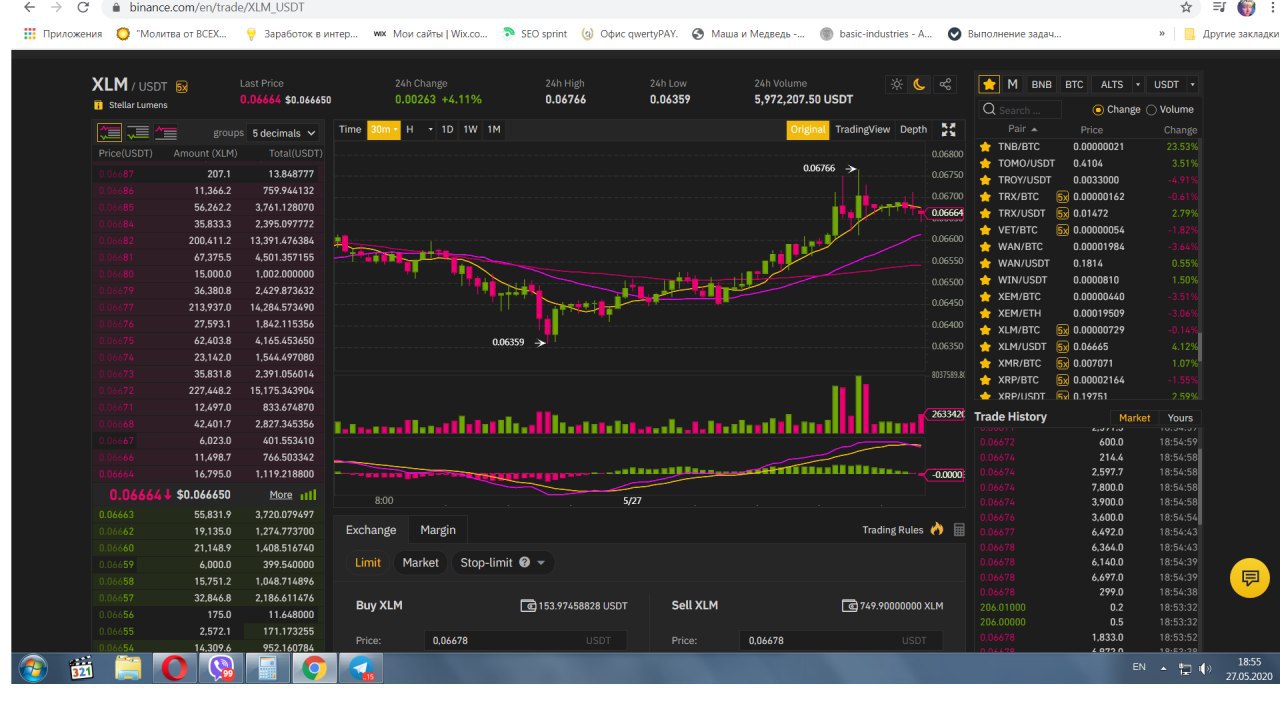Click the Time chart button
The width and height of the screenshot is (1280, 720).
click(350, 129)
